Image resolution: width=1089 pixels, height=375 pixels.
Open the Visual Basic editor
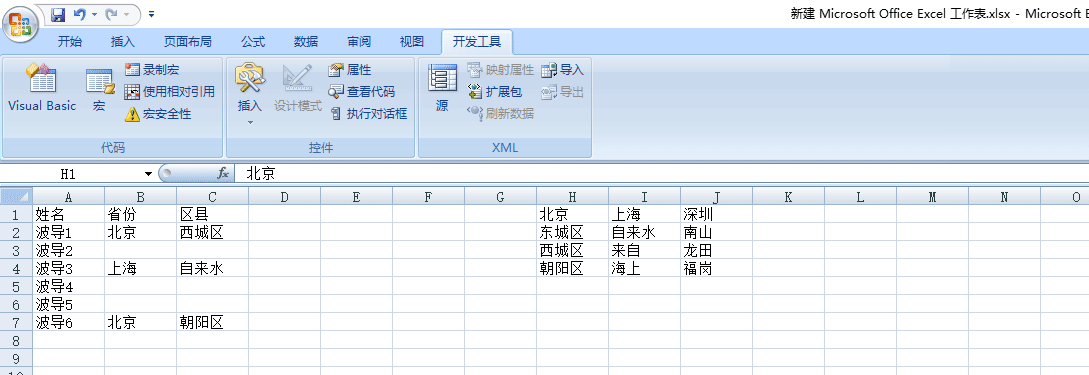[42, 88]
